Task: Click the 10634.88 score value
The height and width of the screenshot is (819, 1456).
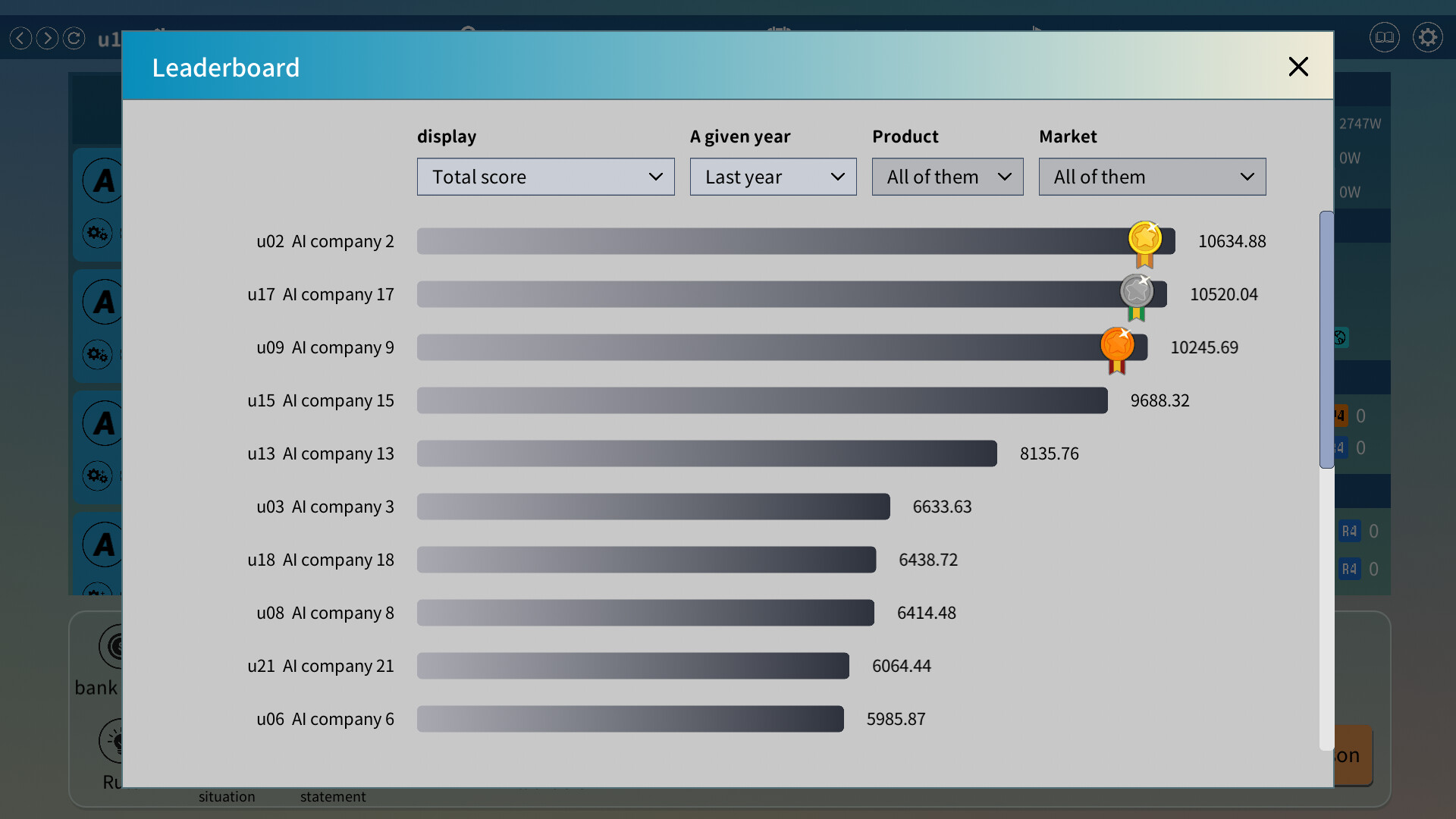Action: [x=1232, y=241]
